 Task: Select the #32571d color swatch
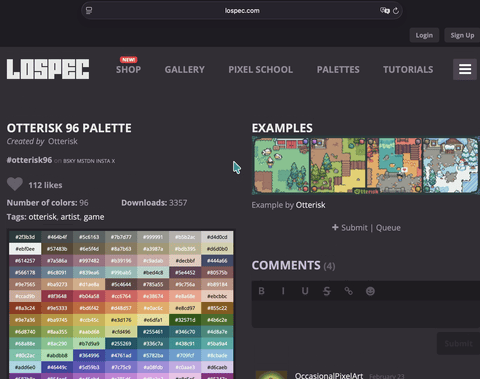coord(185,320)
